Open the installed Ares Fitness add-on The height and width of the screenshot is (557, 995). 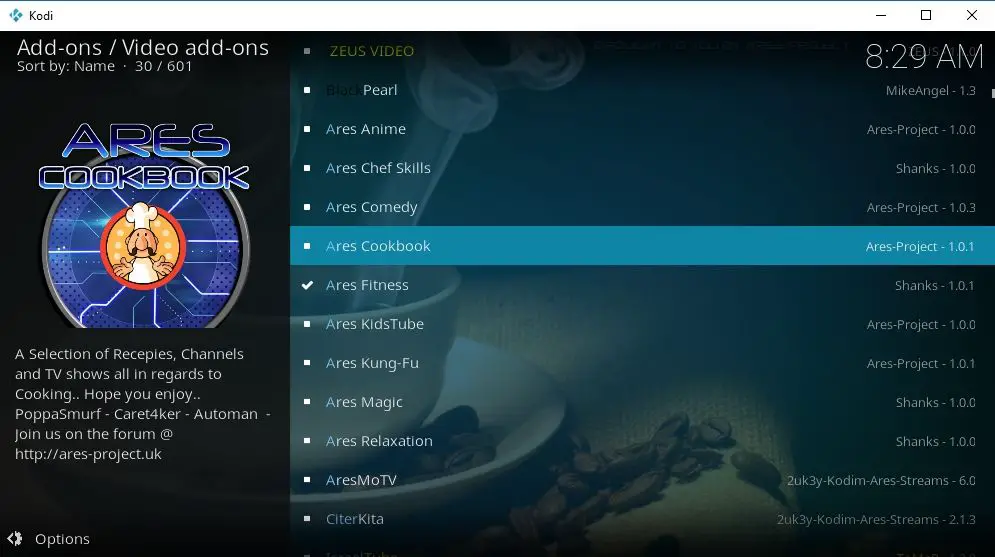(642, 285)
